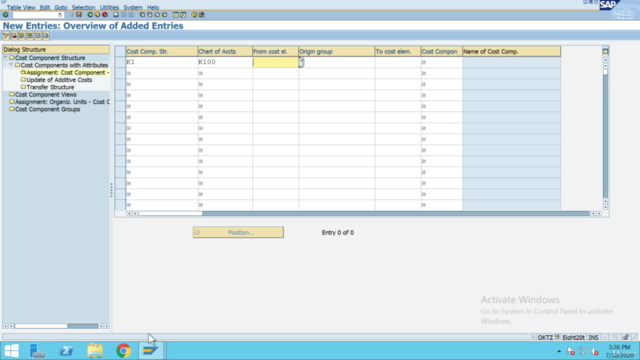Click the status bar icon next to OKTZ

point(557,337)
